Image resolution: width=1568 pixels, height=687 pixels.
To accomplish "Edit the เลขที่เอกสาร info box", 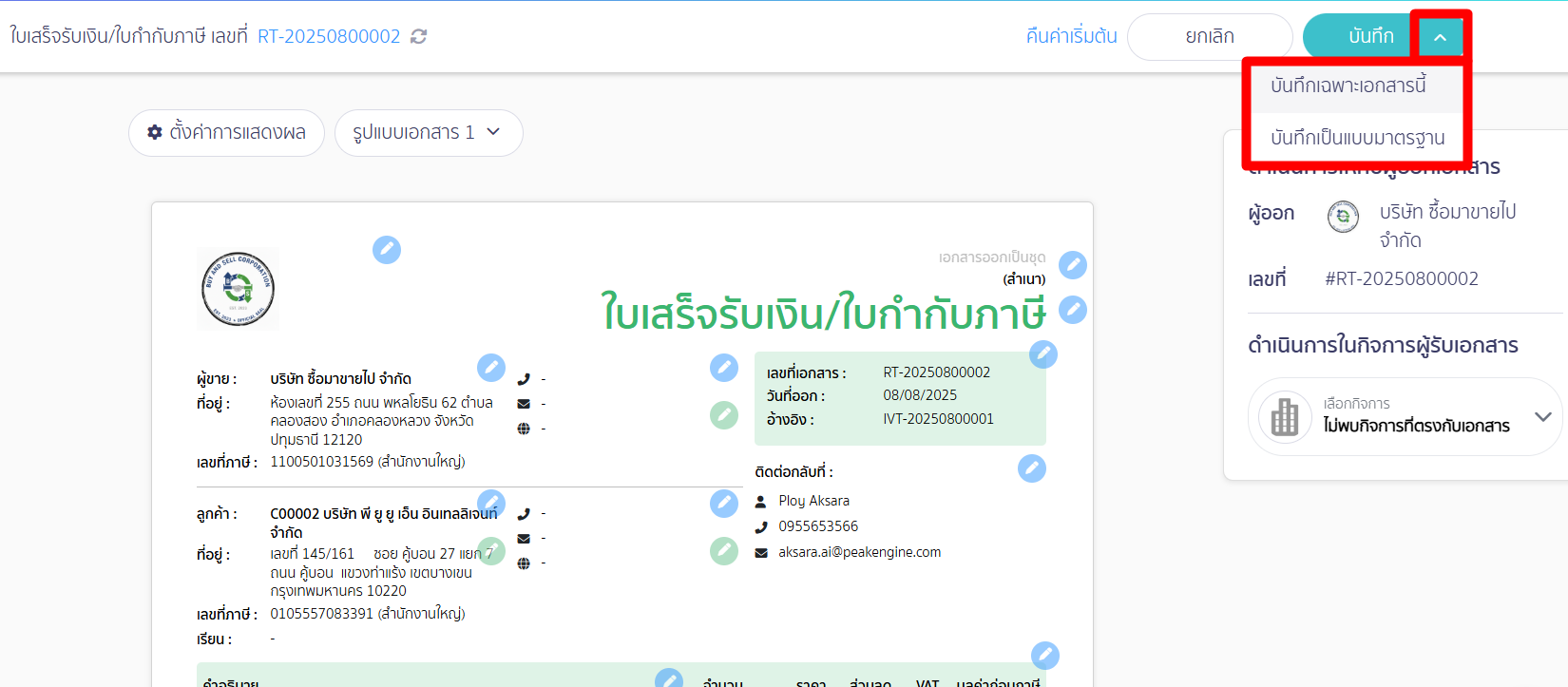I will tap(1043, 354).
